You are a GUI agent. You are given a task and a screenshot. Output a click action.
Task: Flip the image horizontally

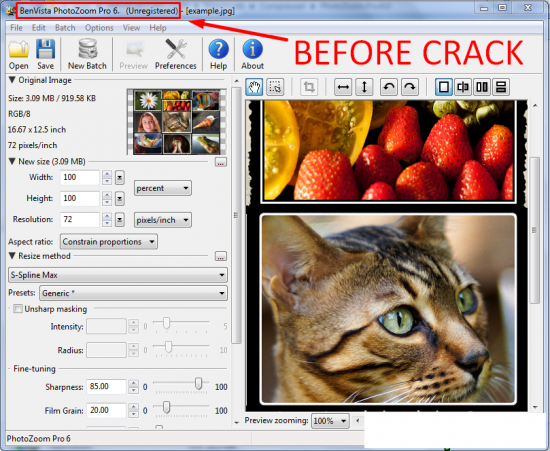[x=343, y=87]
